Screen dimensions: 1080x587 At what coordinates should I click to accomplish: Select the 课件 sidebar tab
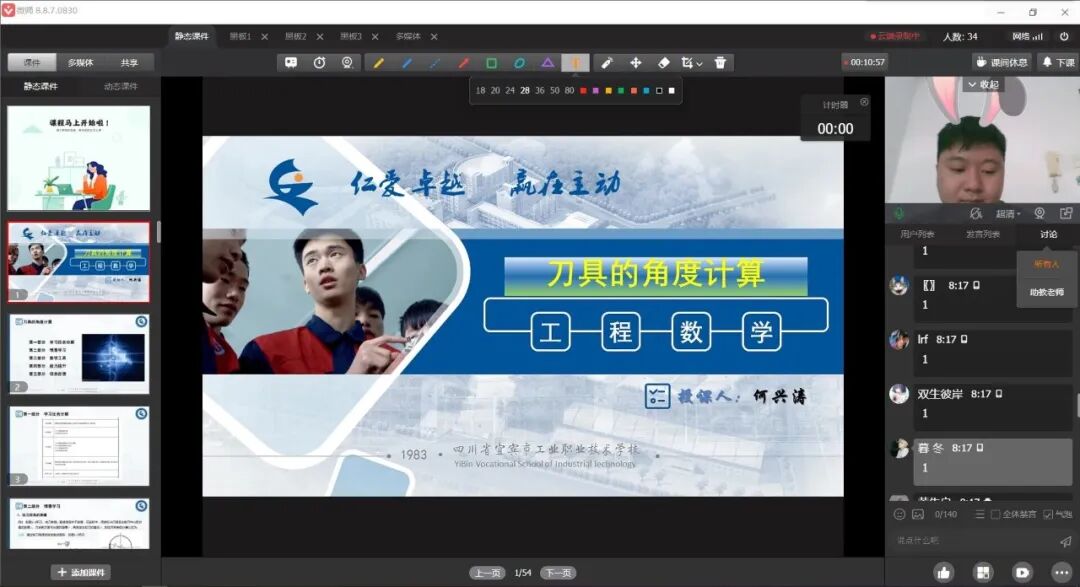point(32,63)
